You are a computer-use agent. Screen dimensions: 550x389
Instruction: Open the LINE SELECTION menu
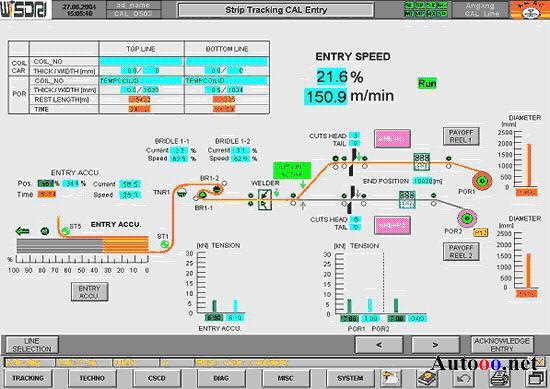(32, 345)
